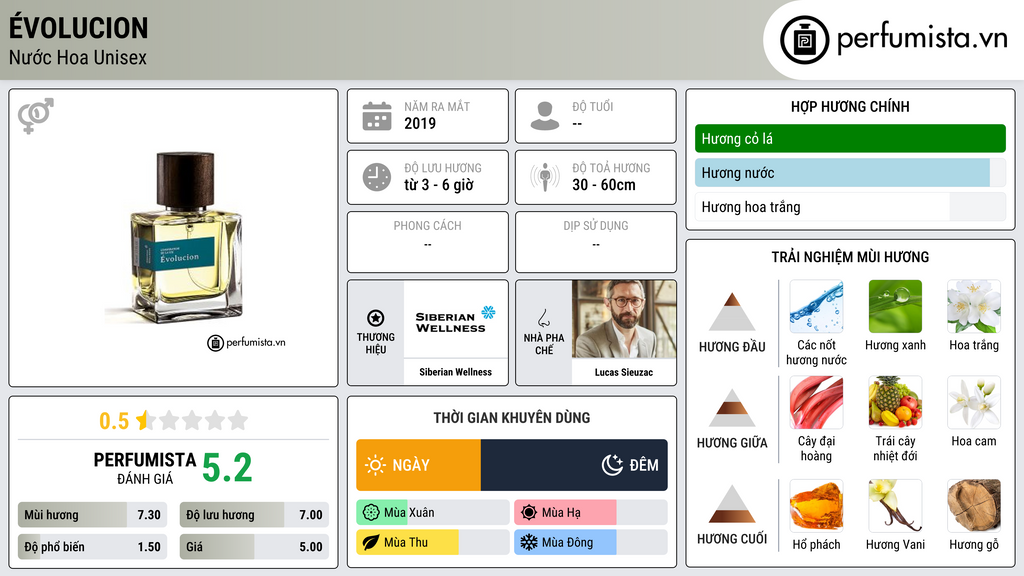Open perfumer Lucas Sieuzac's photo
The height and width of the screenshot is (576, 1024).
coord(624,319)
